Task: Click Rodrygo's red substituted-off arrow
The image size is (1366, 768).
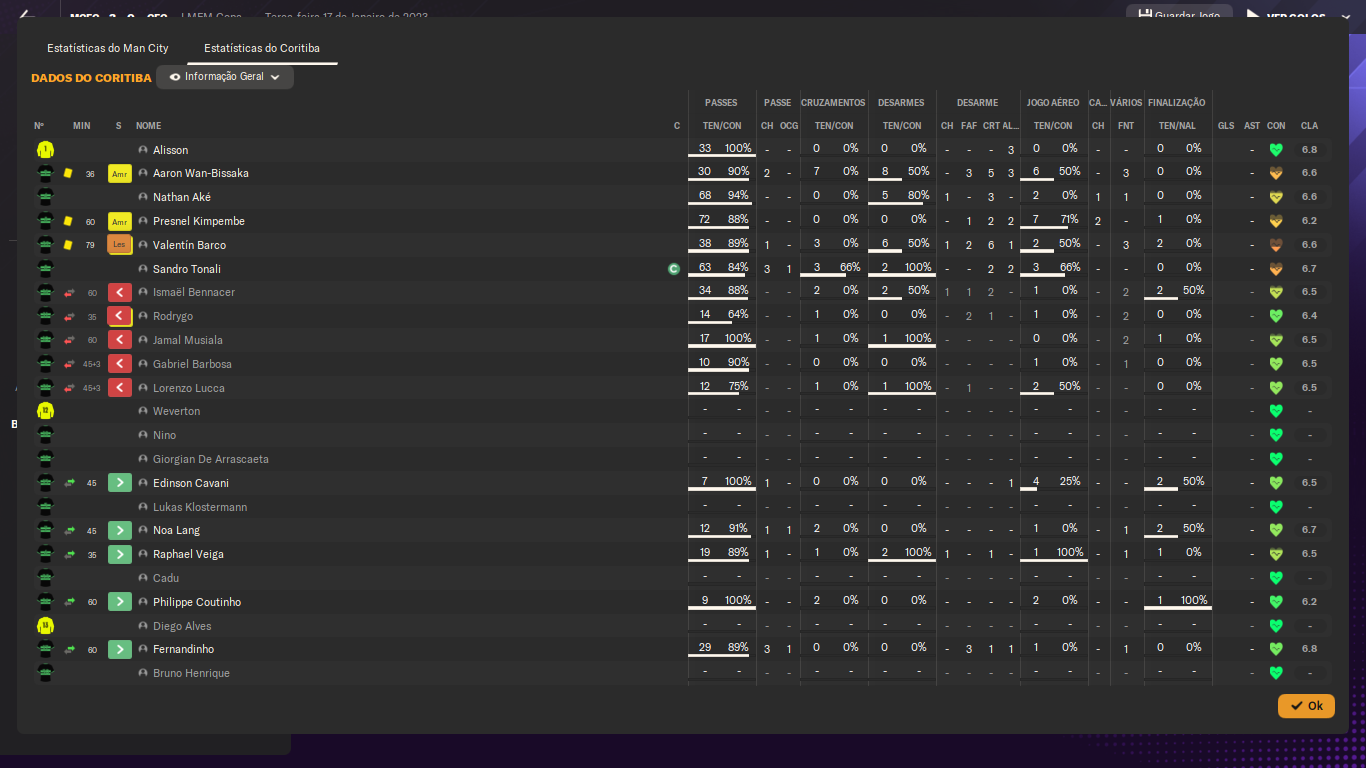Action: [120, 317]
